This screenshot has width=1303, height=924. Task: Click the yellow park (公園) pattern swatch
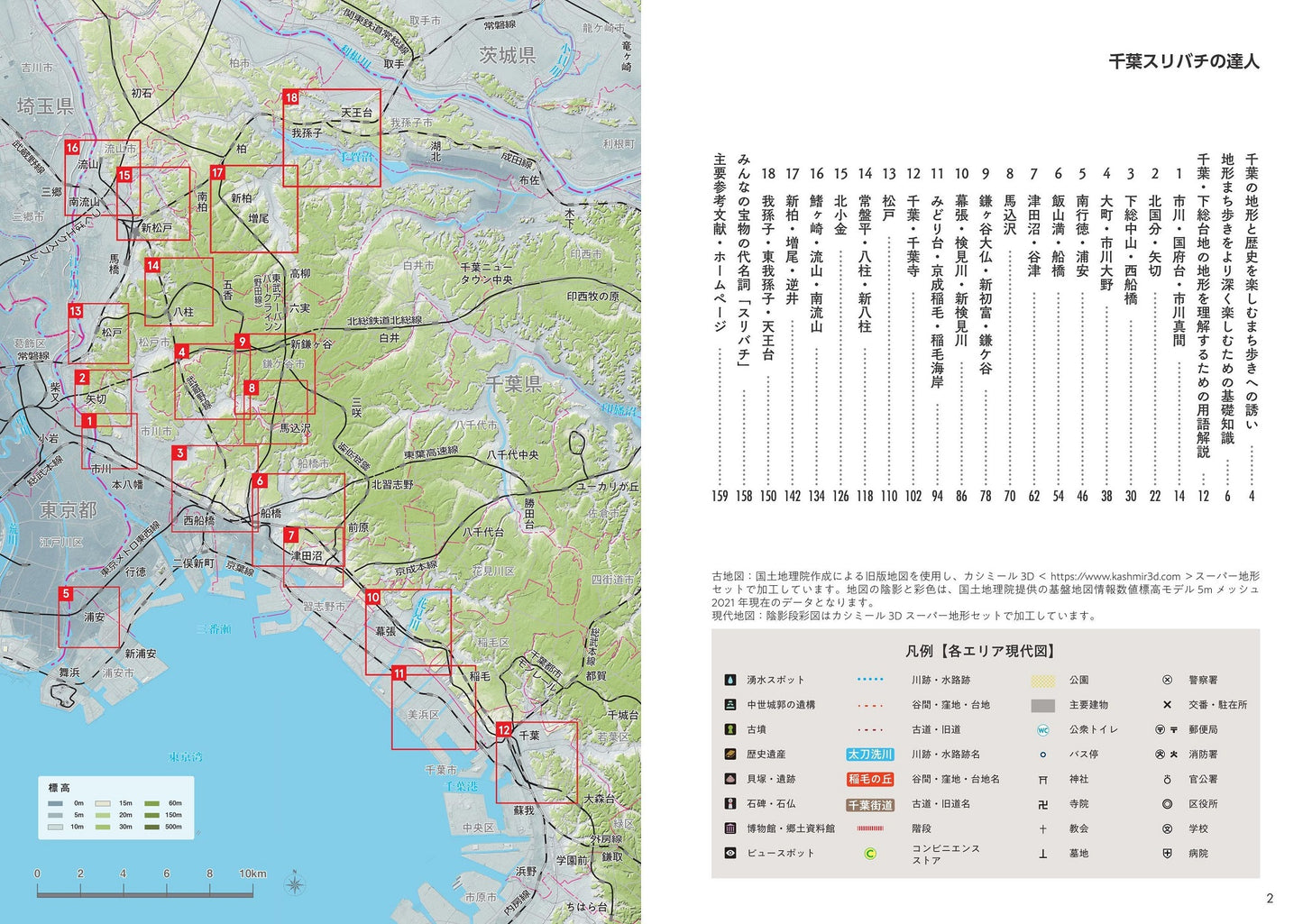click(x=1042, y=681)
